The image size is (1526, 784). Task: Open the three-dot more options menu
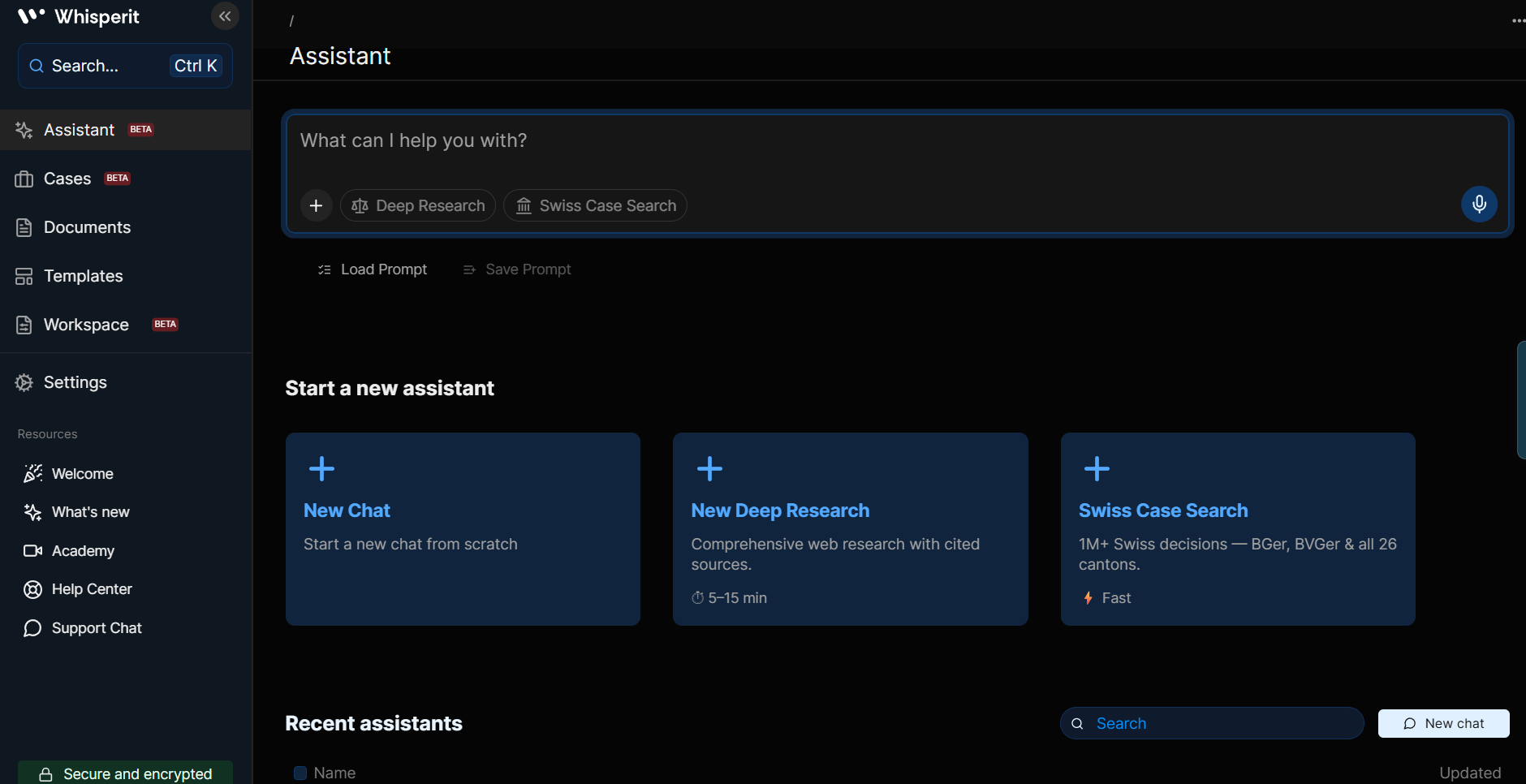[x=1518, y=20]
